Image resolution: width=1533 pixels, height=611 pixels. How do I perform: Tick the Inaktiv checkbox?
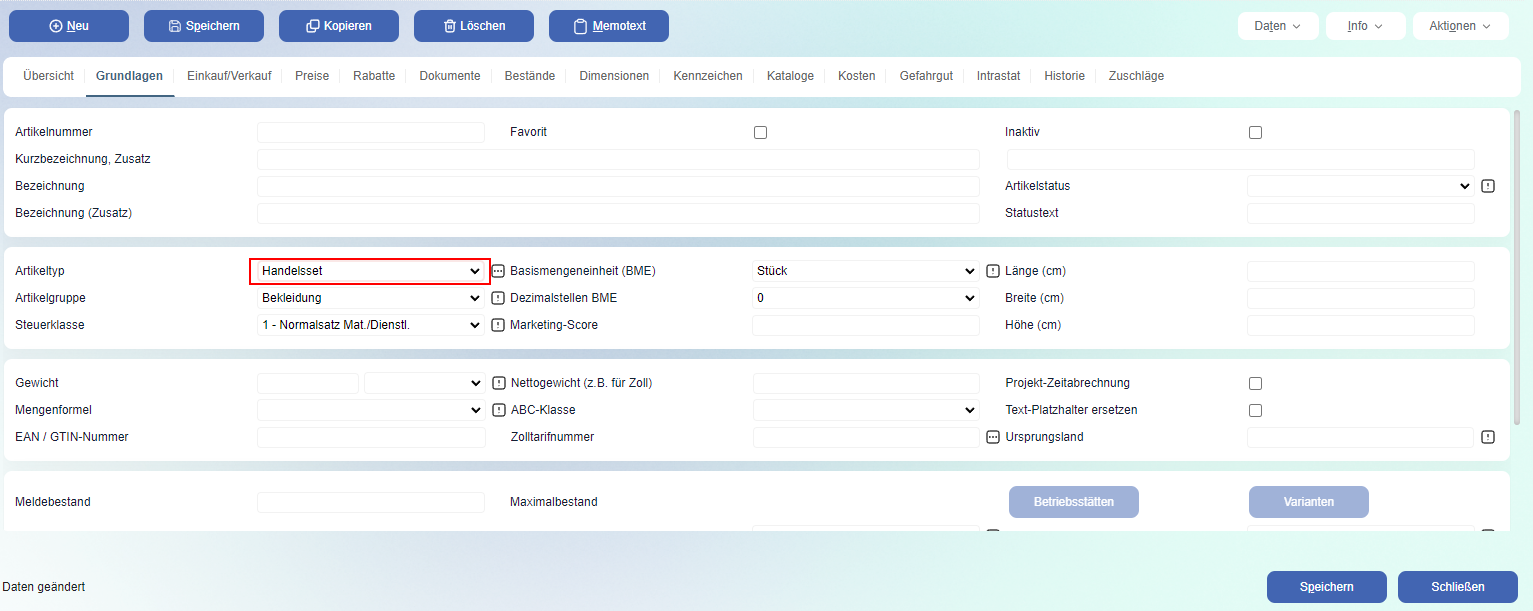tap(1256, 132)
